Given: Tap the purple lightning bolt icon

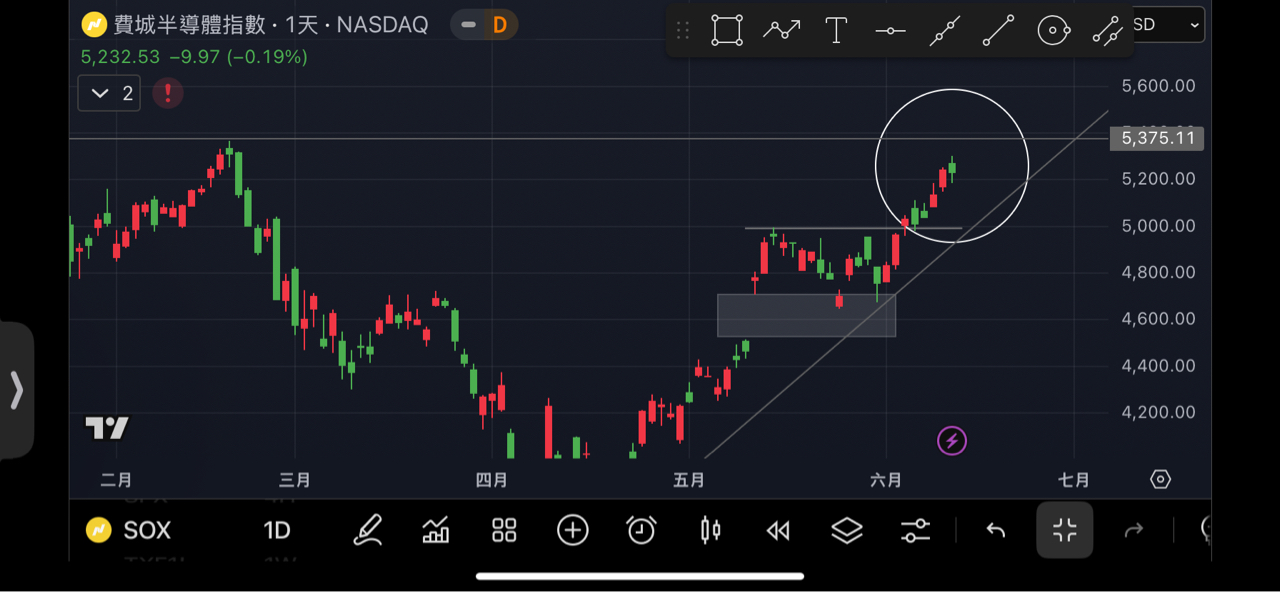Looking at the screenshot, I should coord(952,440).
